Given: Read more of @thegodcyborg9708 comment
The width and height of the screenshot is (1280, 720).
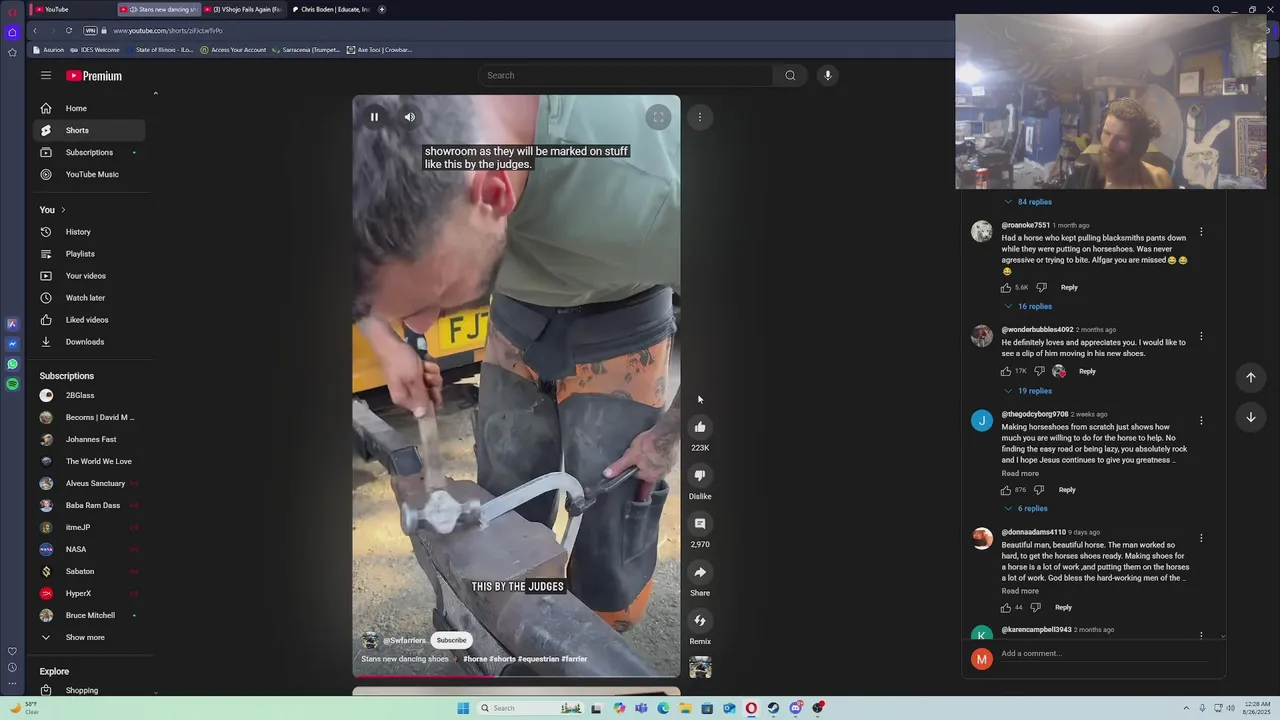Looking at the screenshot, I should coord(1020,474).
